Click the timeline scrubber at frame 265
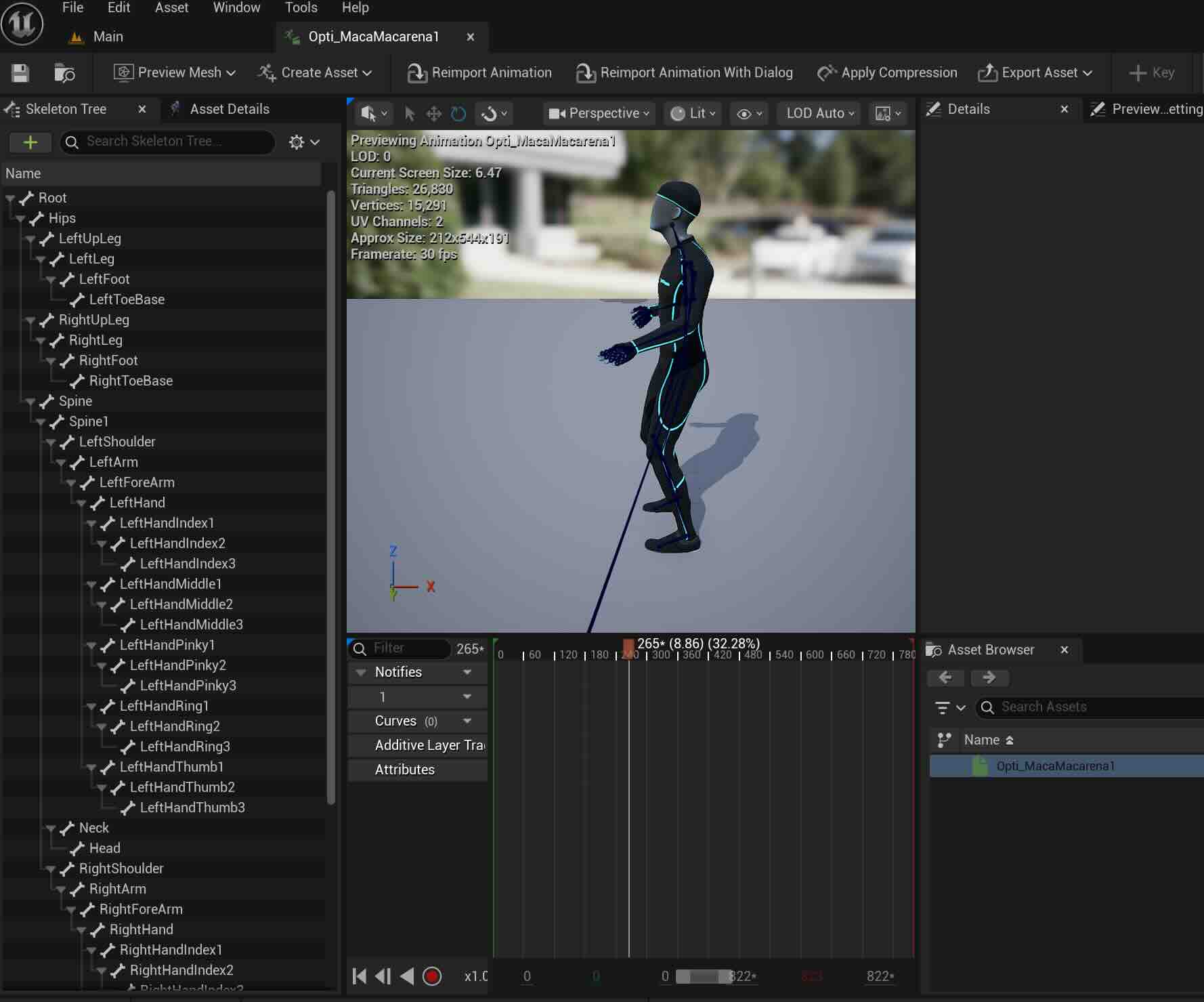The width and height of the screenshot is (1204, 1002). [628, 644]
